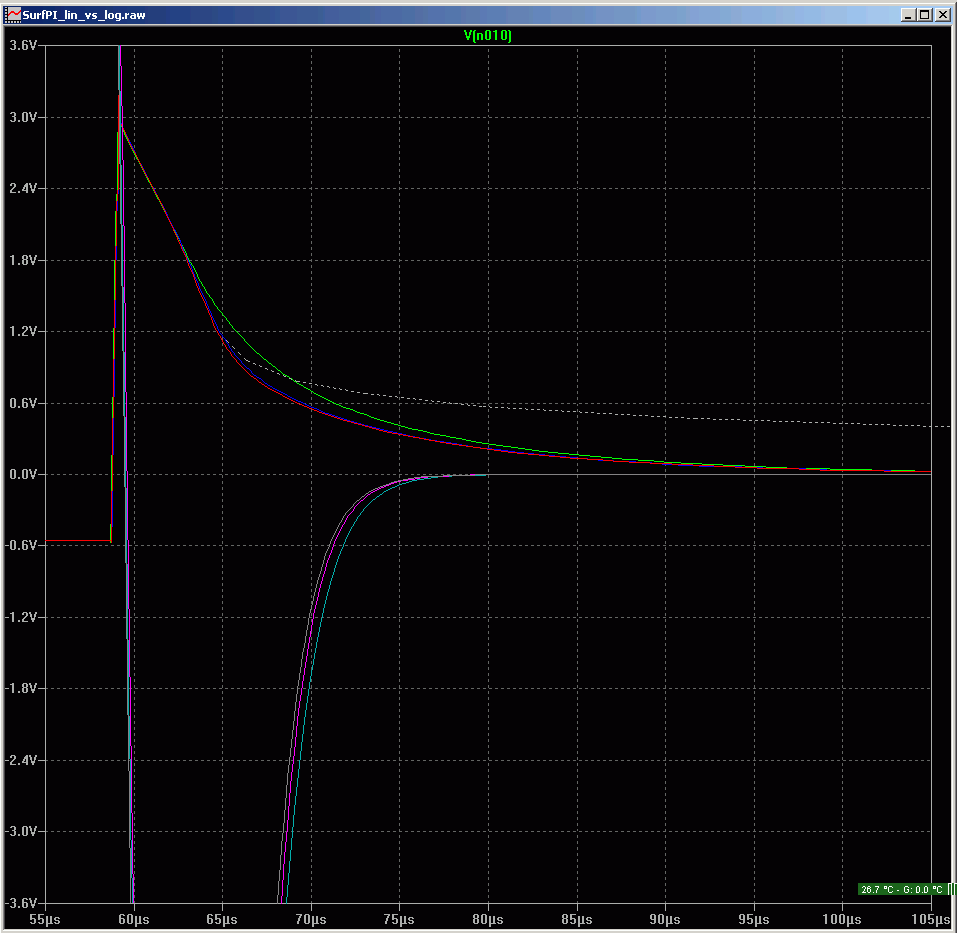Close the waveform plot window
This screenshot has width=957, height=933.
point(942,15)
